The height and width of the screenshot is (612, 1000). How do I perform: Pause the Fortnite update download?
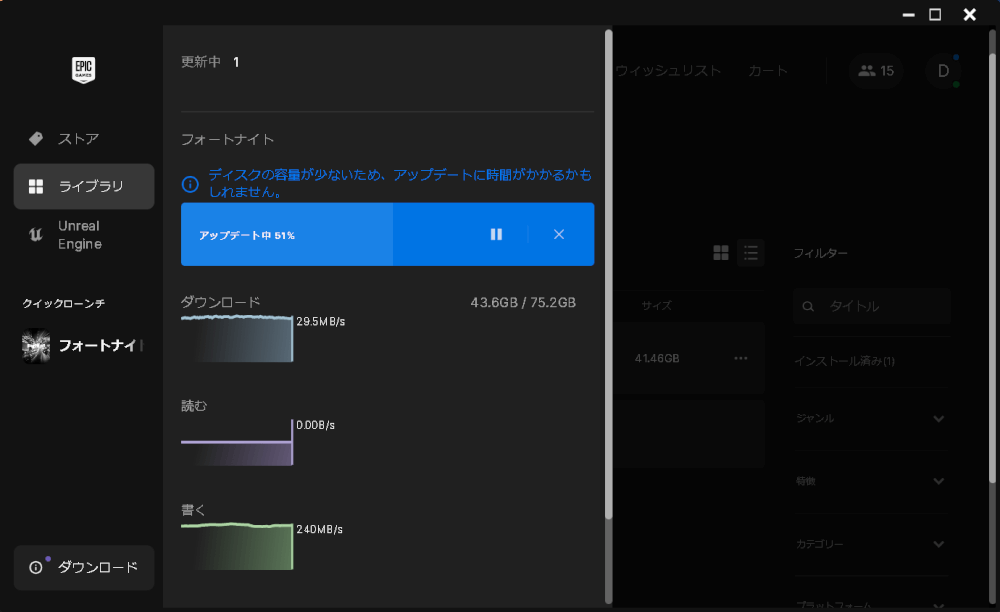click(496, 234)
